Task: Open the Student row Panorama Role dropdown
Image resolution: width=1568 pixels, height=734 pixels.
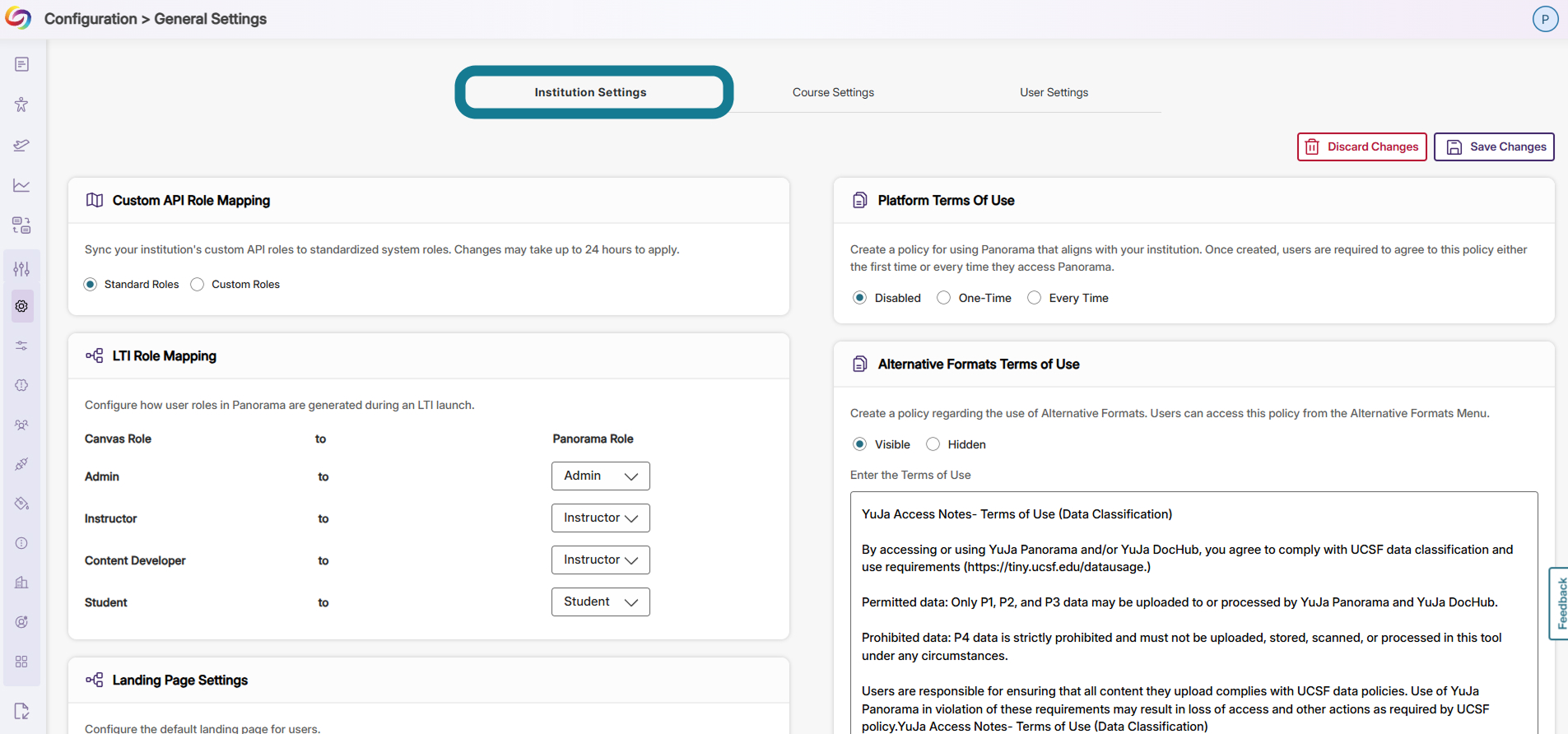Action: point(601,602)
